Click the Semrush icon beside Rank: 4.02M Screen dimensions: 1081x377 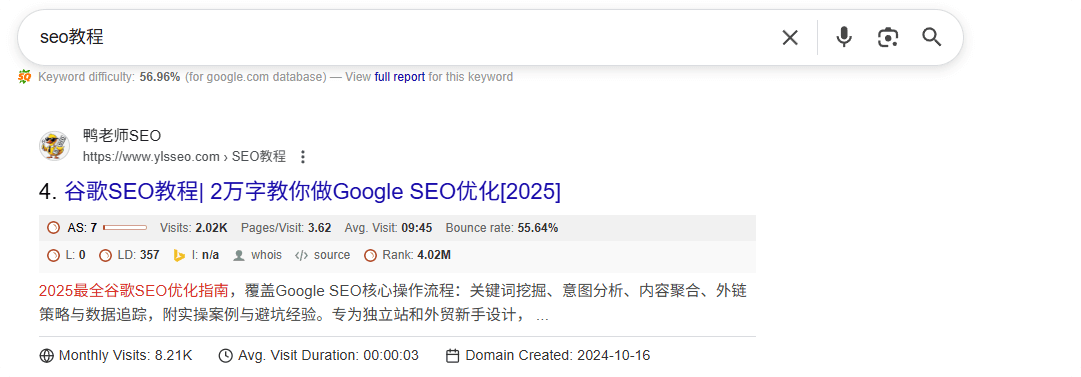(x=370, y=256)
